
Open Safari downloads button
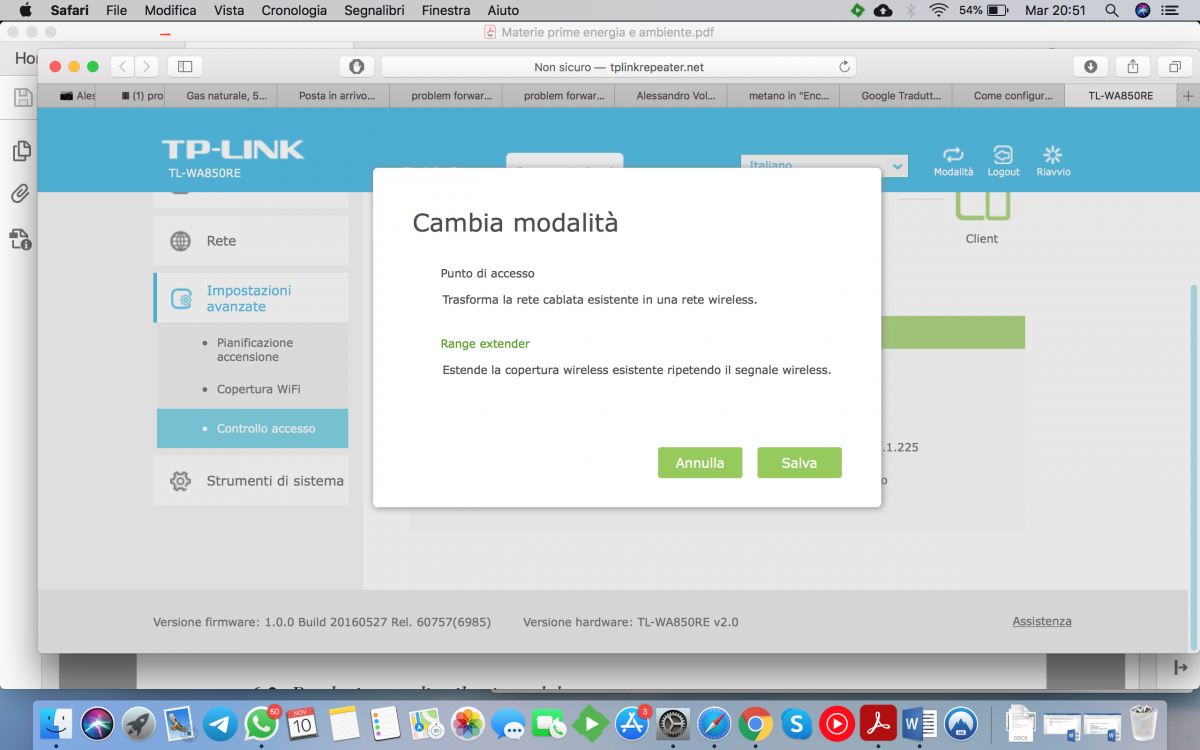coord(1091,66)
